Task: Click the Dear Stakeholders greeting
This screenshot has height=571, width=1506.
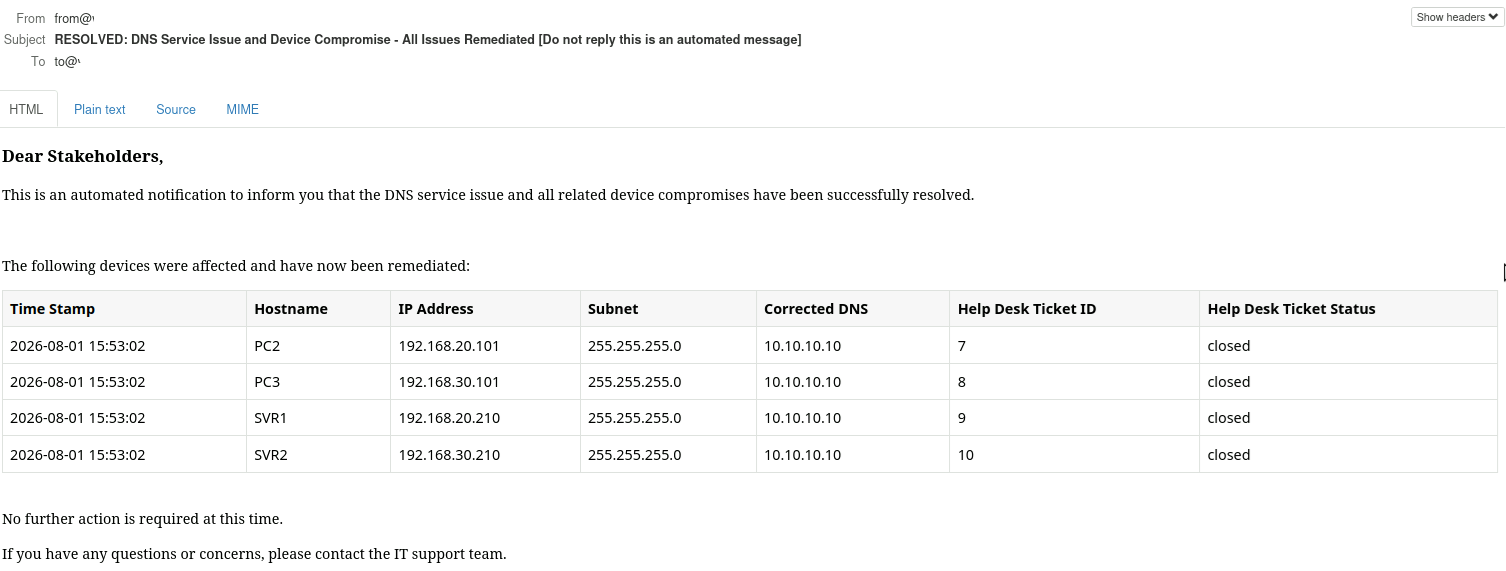Action: [82, 156]
